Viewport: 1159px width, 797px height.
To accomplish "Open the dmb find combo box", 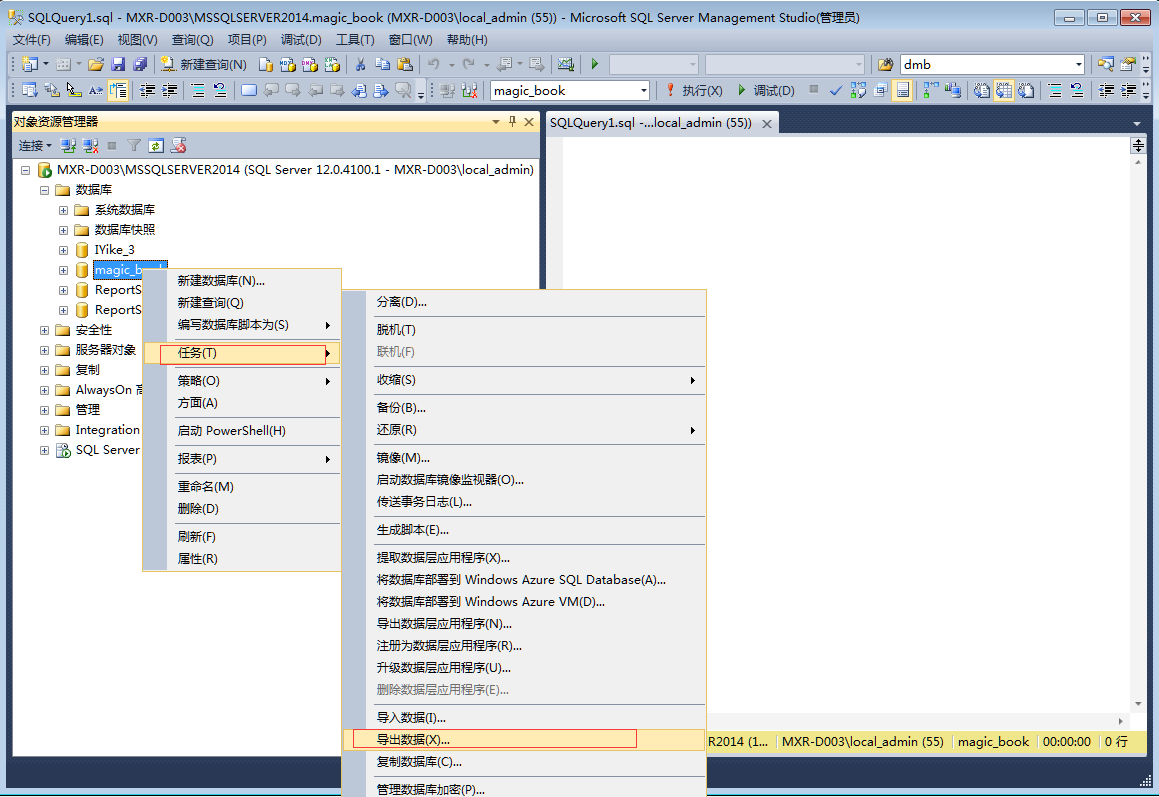I will pyautogui.click(x=1078, y=64).
